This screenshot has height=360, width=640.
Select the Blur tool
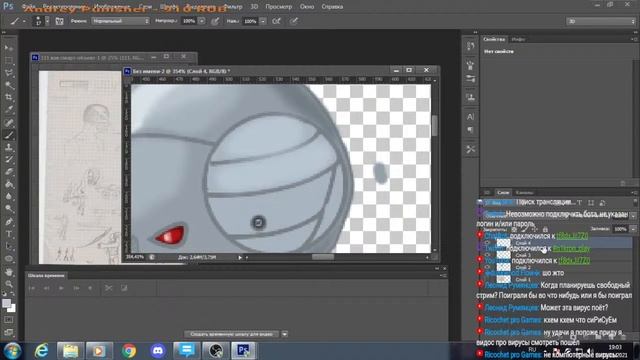pyautogui.click(x=9, y=196)
